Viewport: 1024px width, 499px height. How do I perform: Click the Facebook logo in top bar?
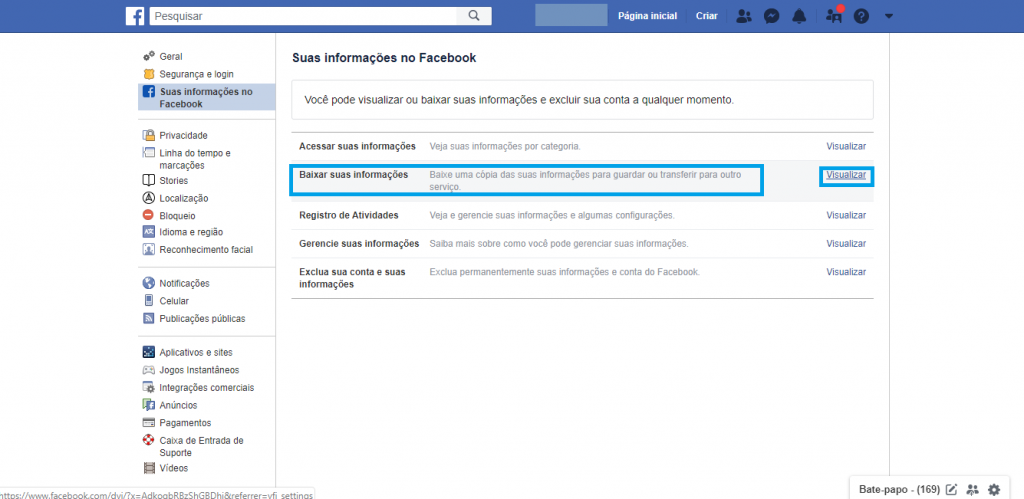tap(135, 16)
